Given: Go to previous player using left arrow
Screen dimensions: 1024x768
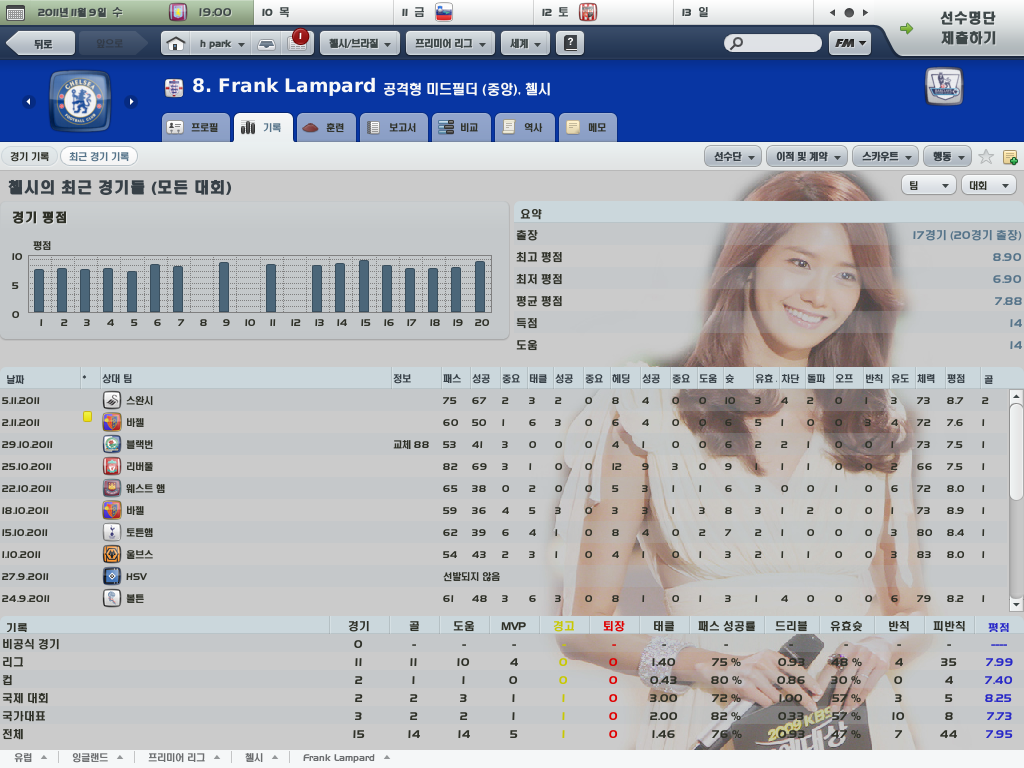Looking at the screenshot, I should 28,101.
